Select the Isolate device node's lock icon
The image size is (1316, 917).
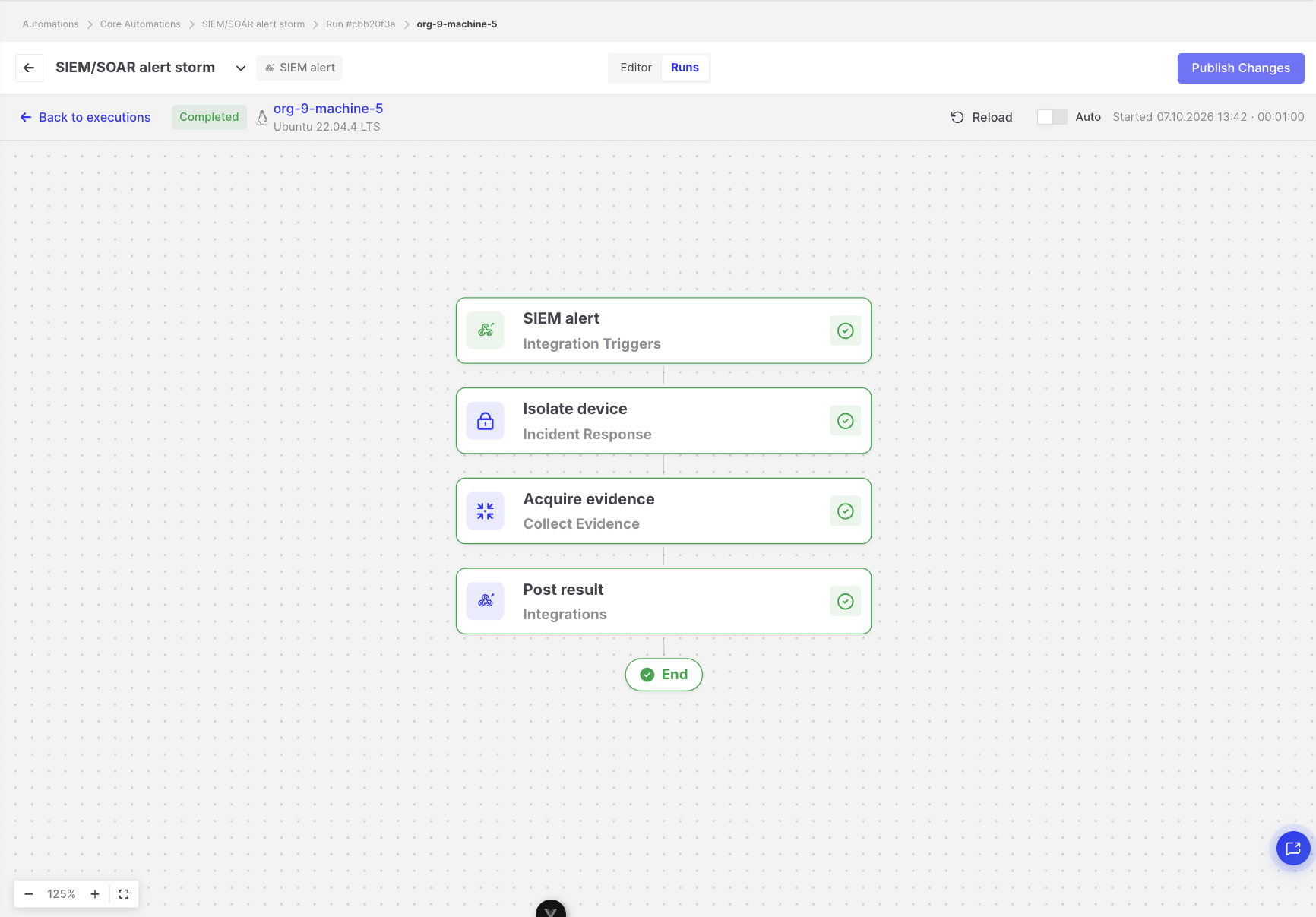tap(486, 421)
